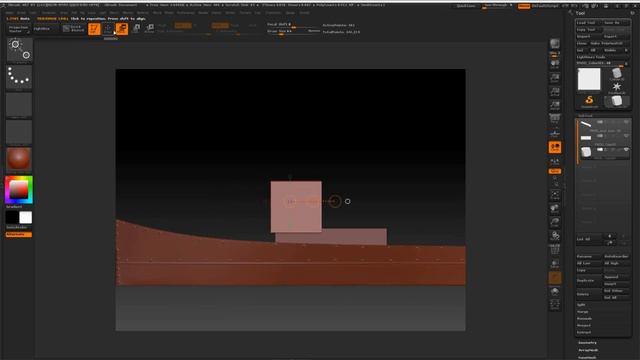This screenshot has width=640, height=360.
Task: Click the Zoom canvas icon
Action: [555, 78]
